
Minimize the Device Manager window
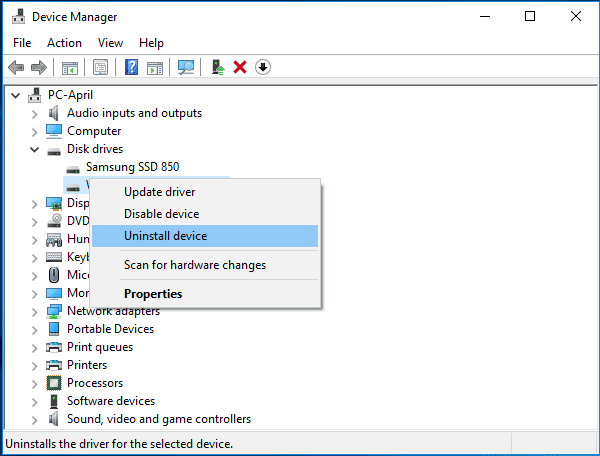(485, 16)
